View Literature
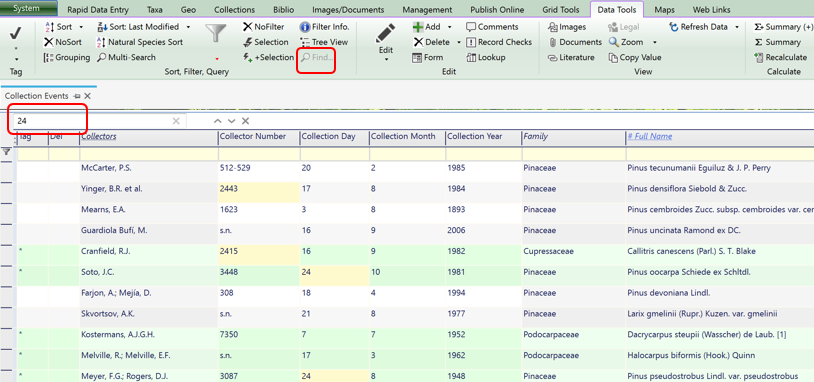Viewport: 814px width, 382px height. (x=572, y=58)
